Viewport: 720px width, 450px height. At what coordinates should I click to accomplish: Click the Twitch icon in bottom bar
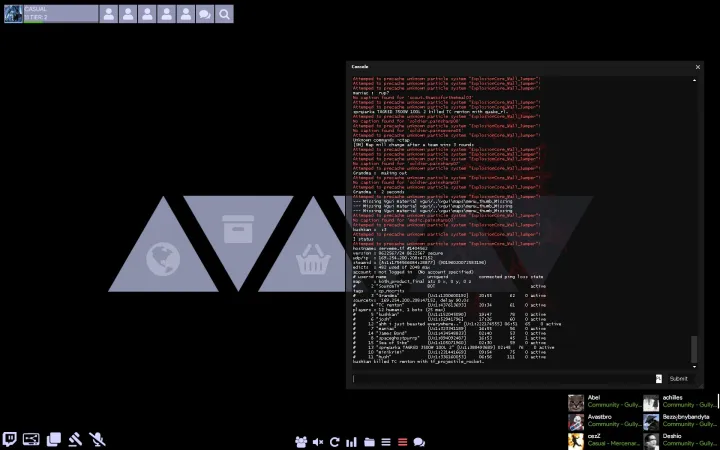pyautogui.click(x=10, y=439)
